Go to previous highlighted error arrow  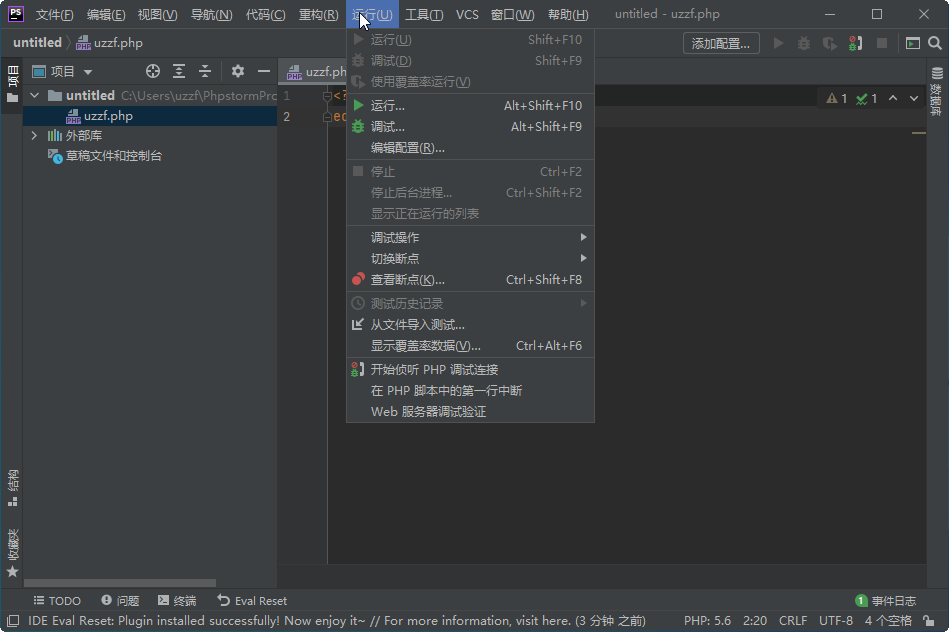893,98
